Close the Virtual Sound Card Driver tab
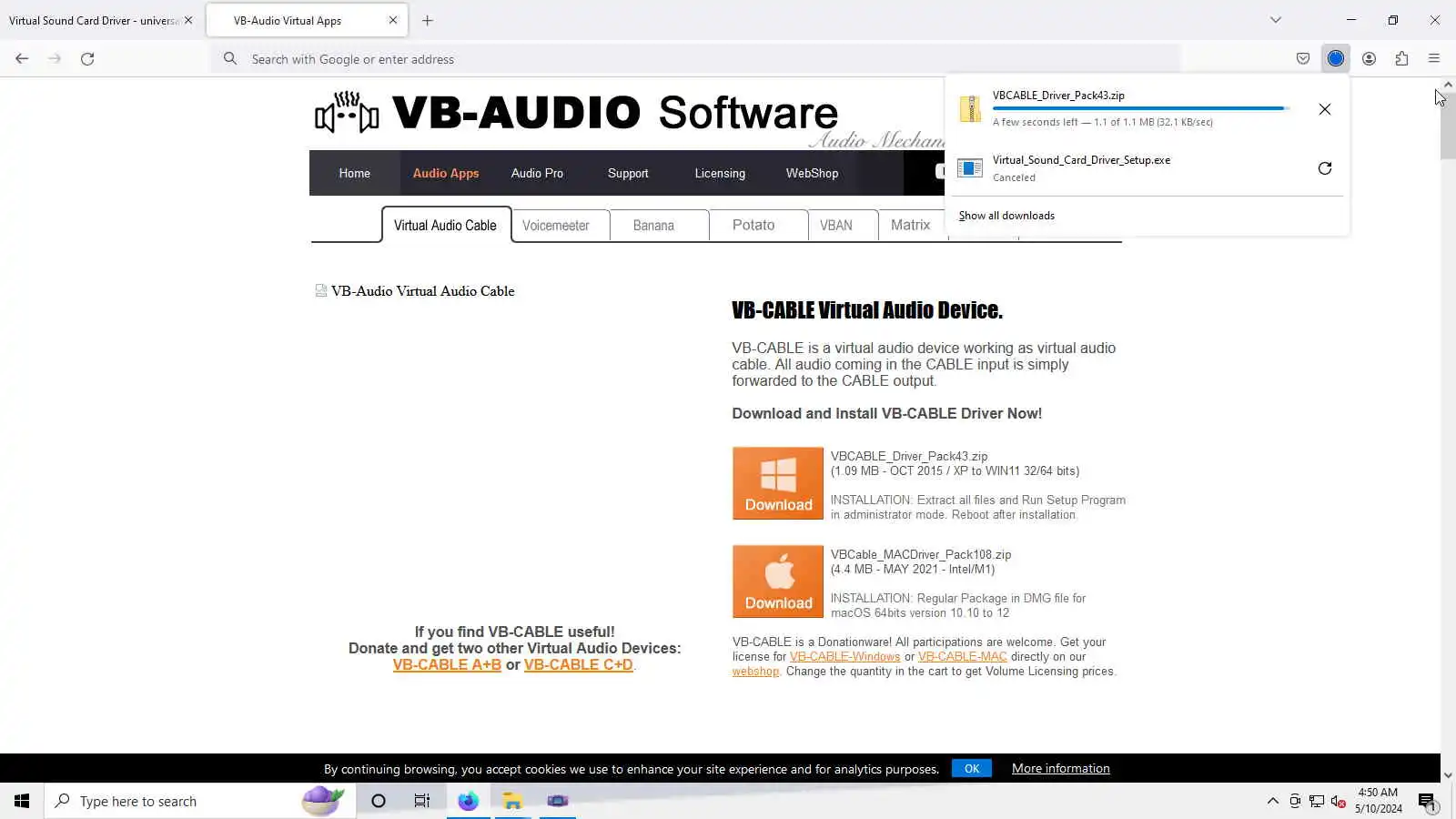The height and width of the screenshot is (819, 1456). pyautogui.click(x=188, y=20)
